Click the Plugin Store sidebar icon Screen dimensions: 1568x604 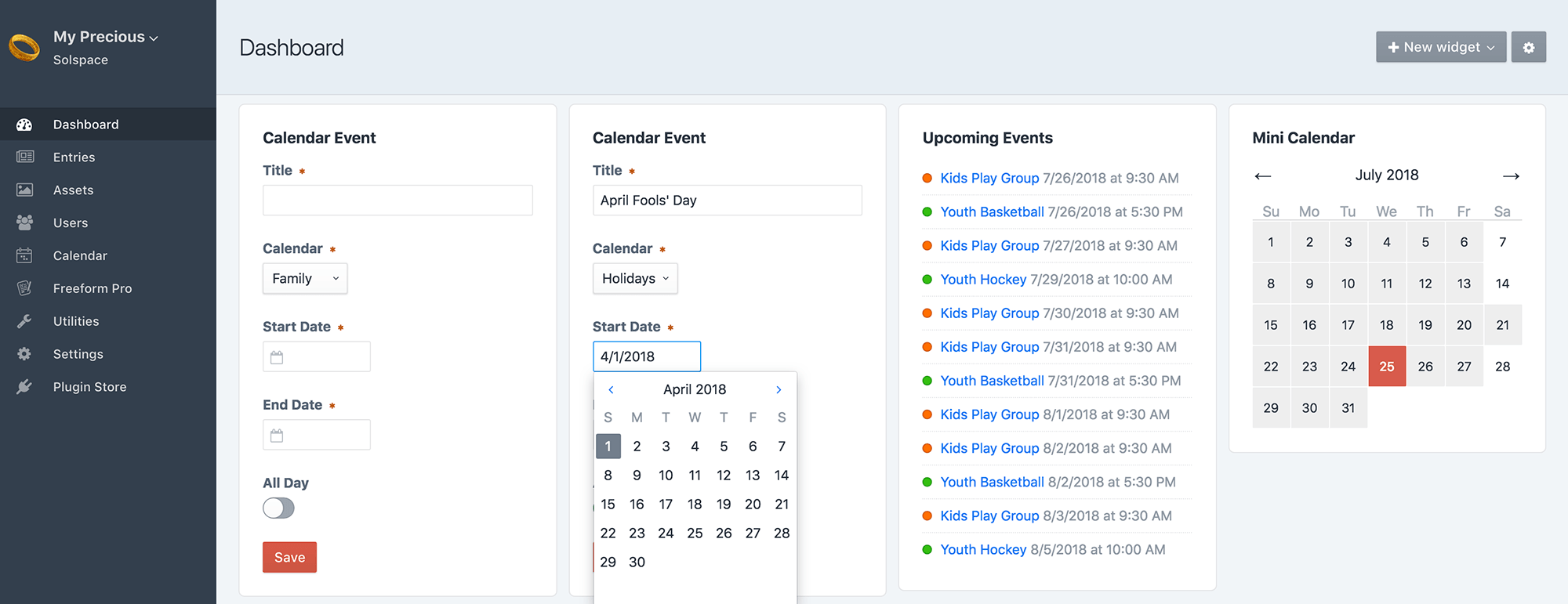(26, 386)
